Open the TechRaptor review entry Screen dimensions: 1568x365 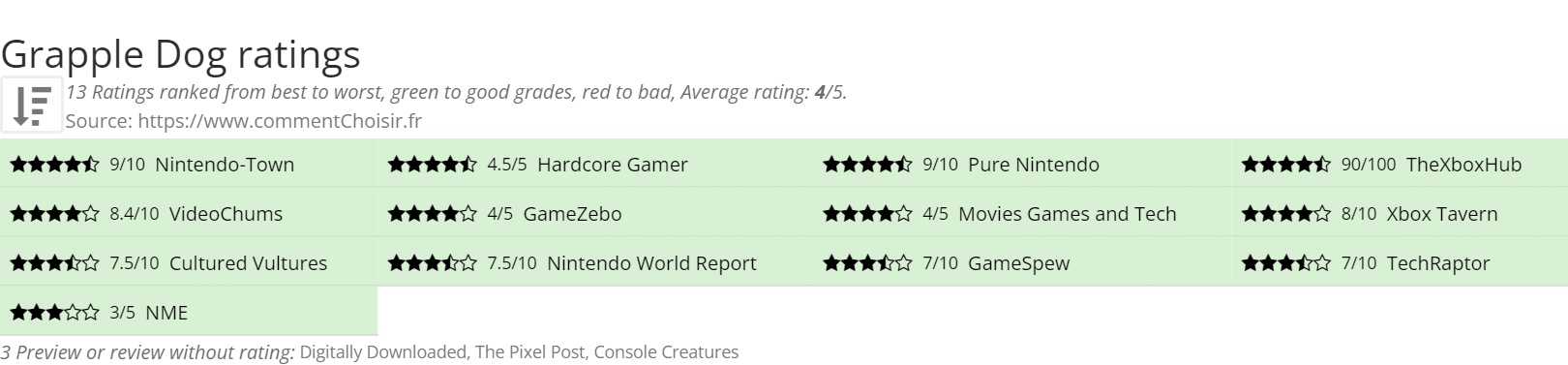[1437, 263]
